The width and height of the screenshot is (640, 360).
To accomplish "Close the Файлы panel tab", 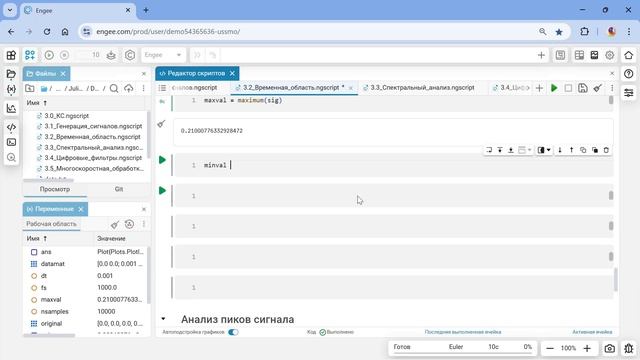I will (63, 73).
